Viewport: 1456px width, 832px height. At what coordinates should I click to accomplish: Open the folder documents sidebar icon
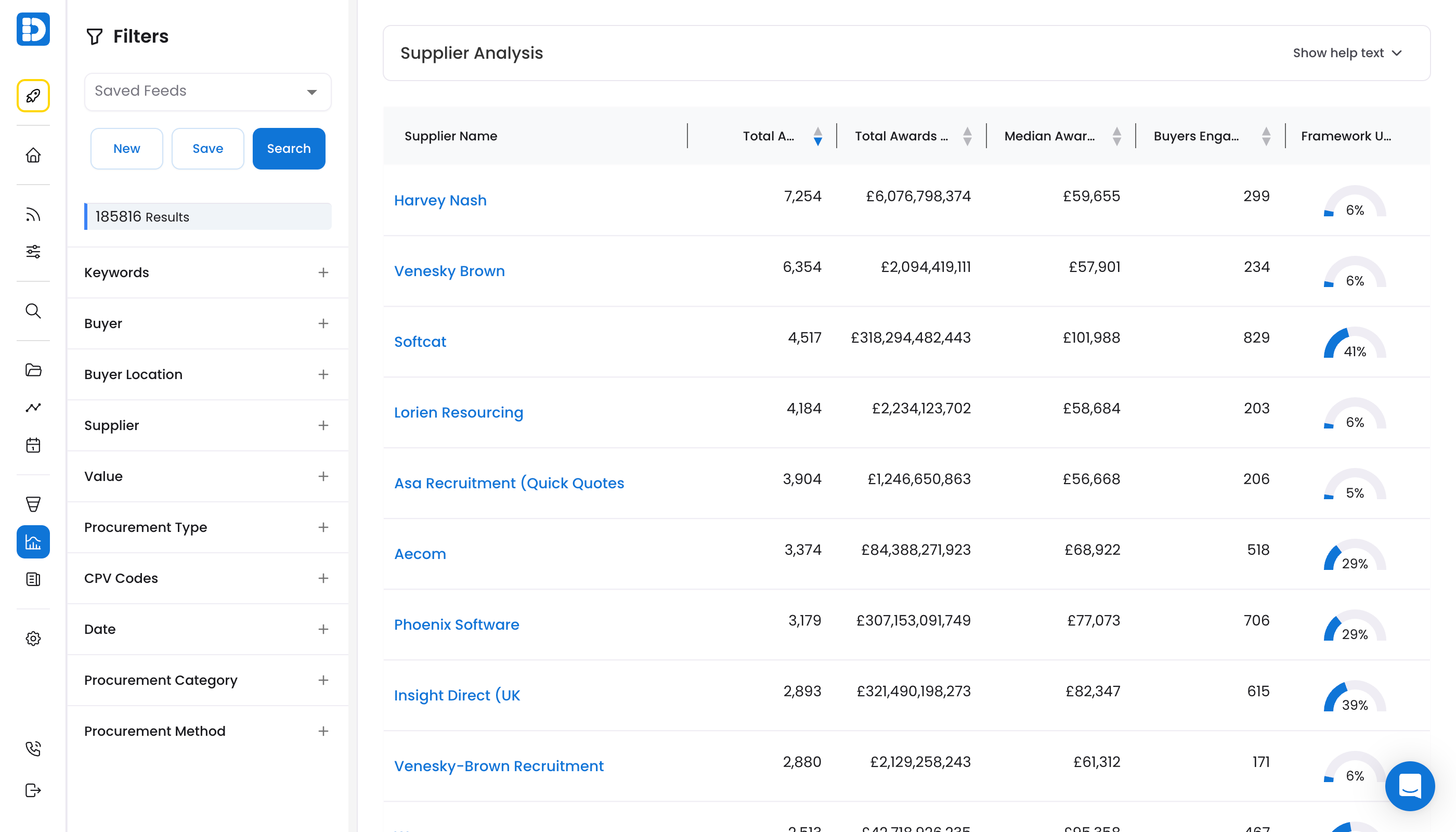[33, 370]
